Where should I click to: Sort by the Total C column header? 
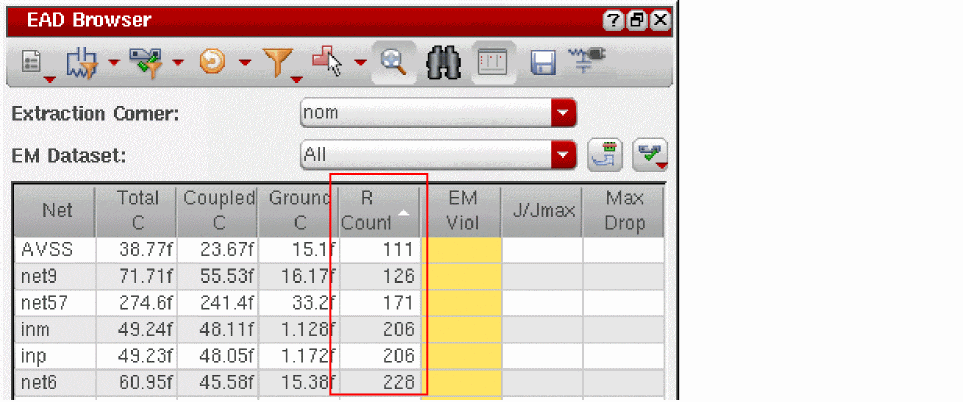137,211
